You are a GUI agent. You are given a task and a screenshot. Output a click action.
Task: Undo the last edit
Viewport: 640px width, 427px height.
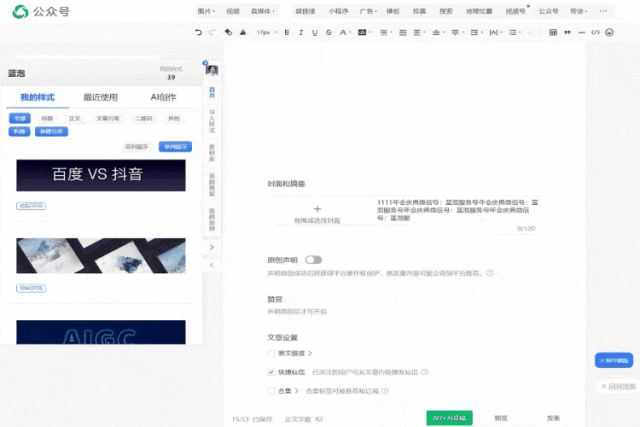click(198, 32)
